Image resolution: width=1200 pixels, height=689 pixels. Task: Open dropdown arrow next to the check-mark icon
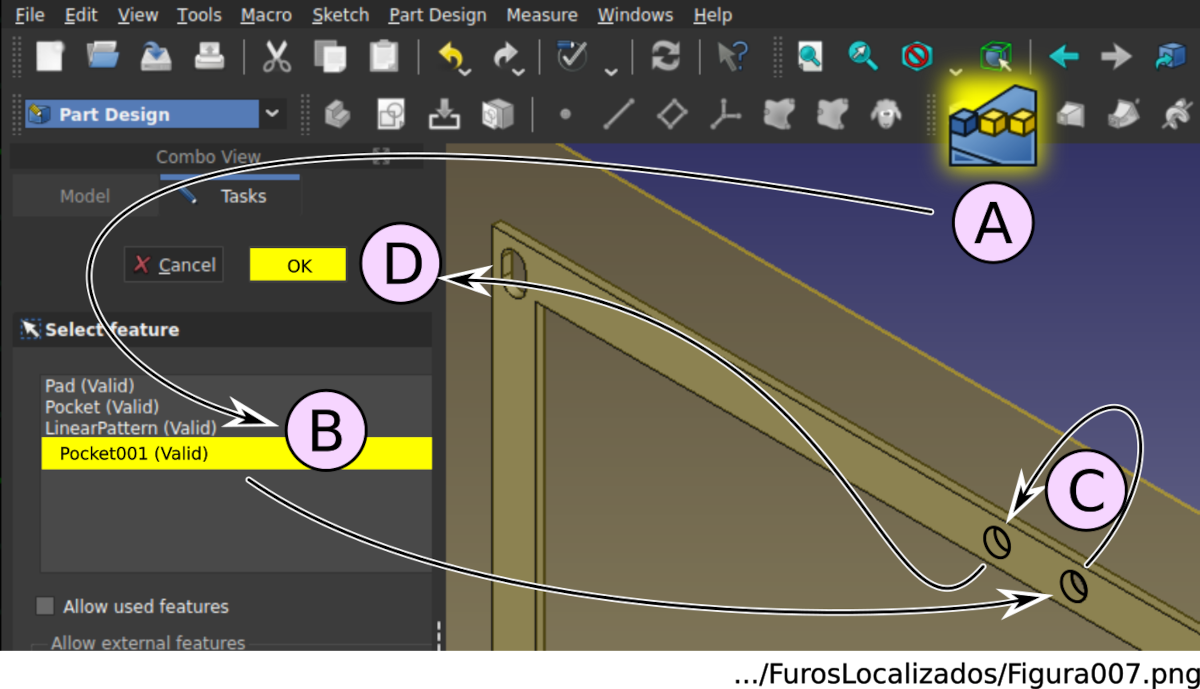[x=611, y=71]
